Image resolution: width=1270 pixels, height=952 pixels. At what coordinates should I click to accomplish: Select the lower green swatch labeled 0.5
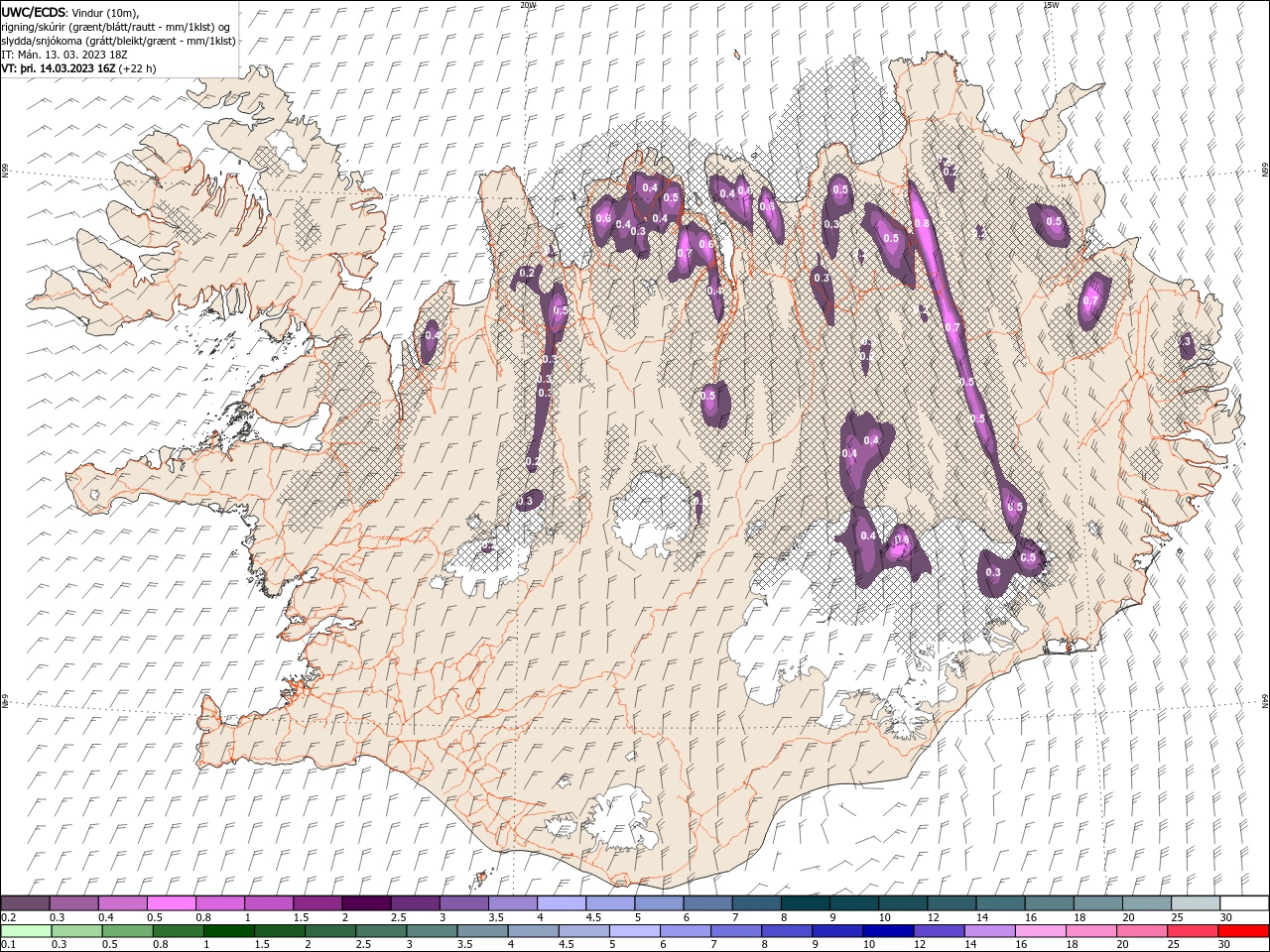127,931
